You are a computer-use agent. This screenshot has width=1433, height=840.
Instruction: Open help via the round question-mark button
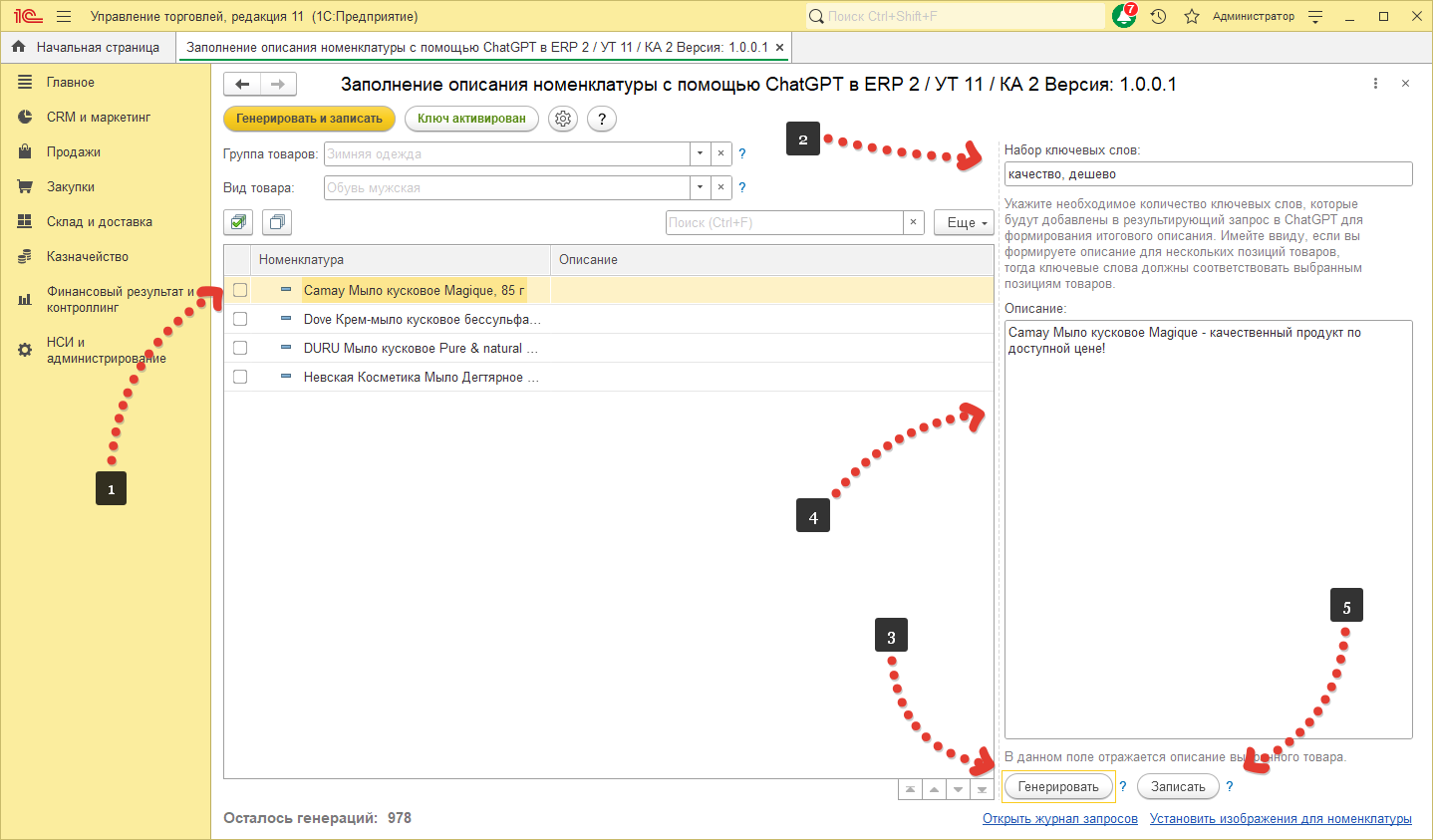pyautogui.click(x=601, y=119)
